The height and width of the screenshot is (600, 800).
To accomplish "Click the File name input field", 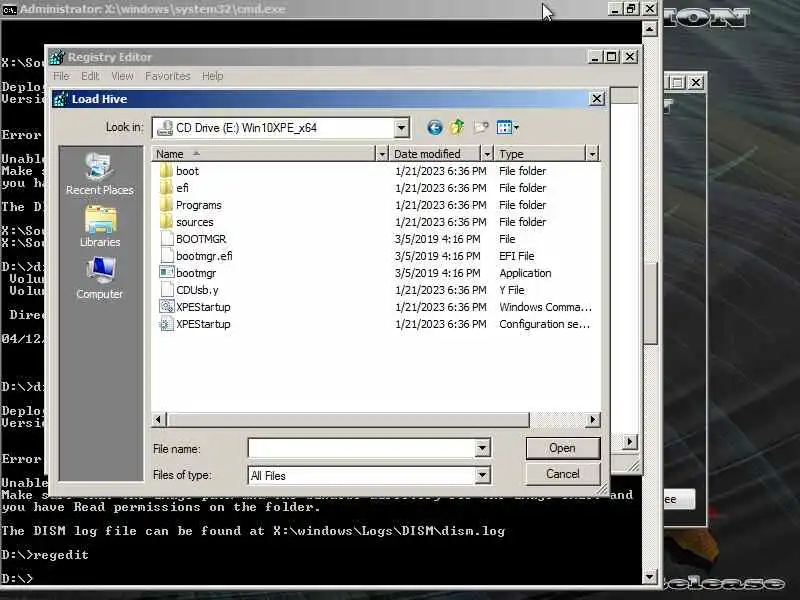I will (x=362, y=448).
